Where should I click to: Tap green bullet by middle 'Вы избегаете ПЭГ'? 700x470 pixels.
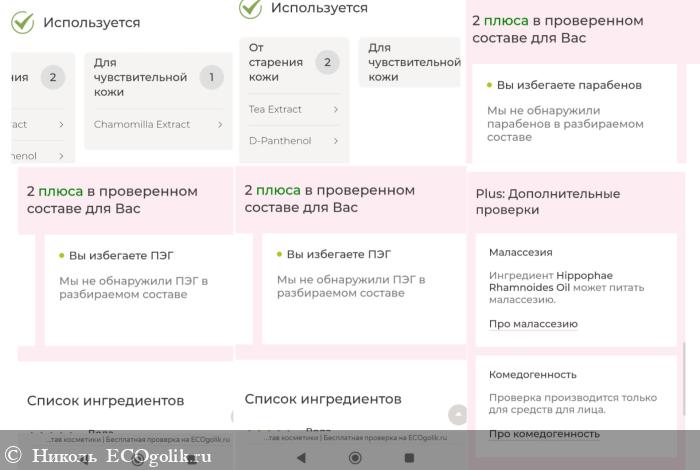(279, 255)
